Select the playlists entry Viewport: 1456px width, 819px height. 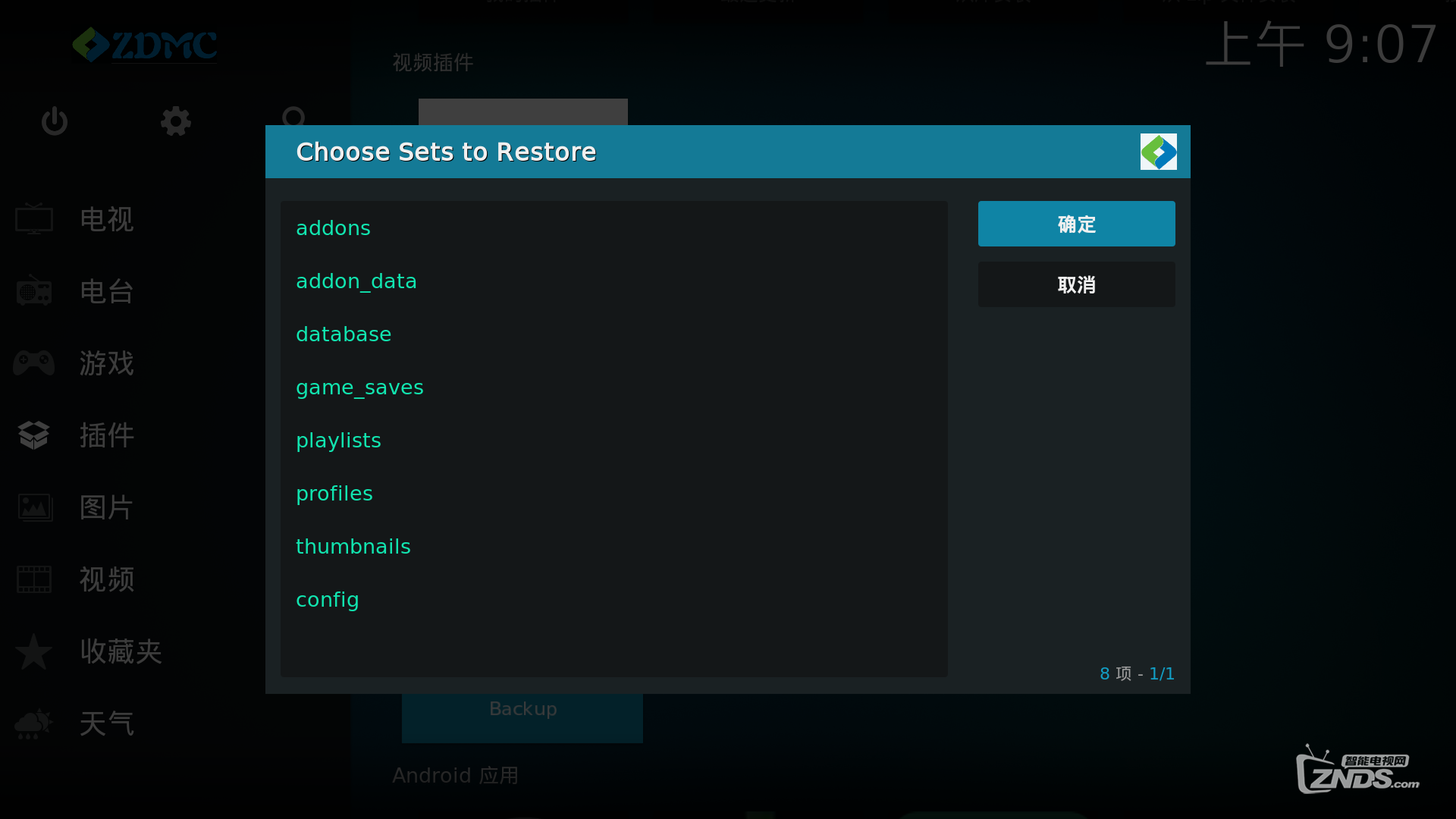[x=338, y=441]
